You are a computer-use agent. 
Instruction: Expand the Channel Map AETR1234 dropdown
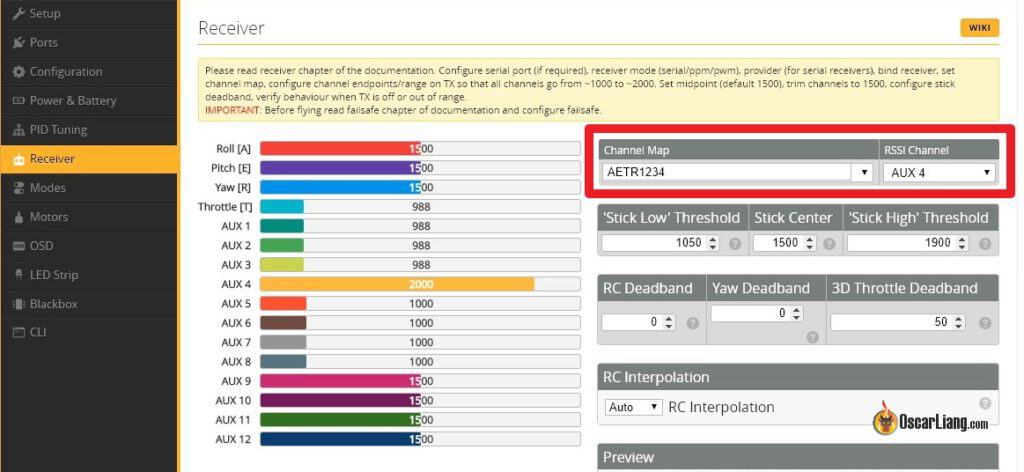pos(737,172)
